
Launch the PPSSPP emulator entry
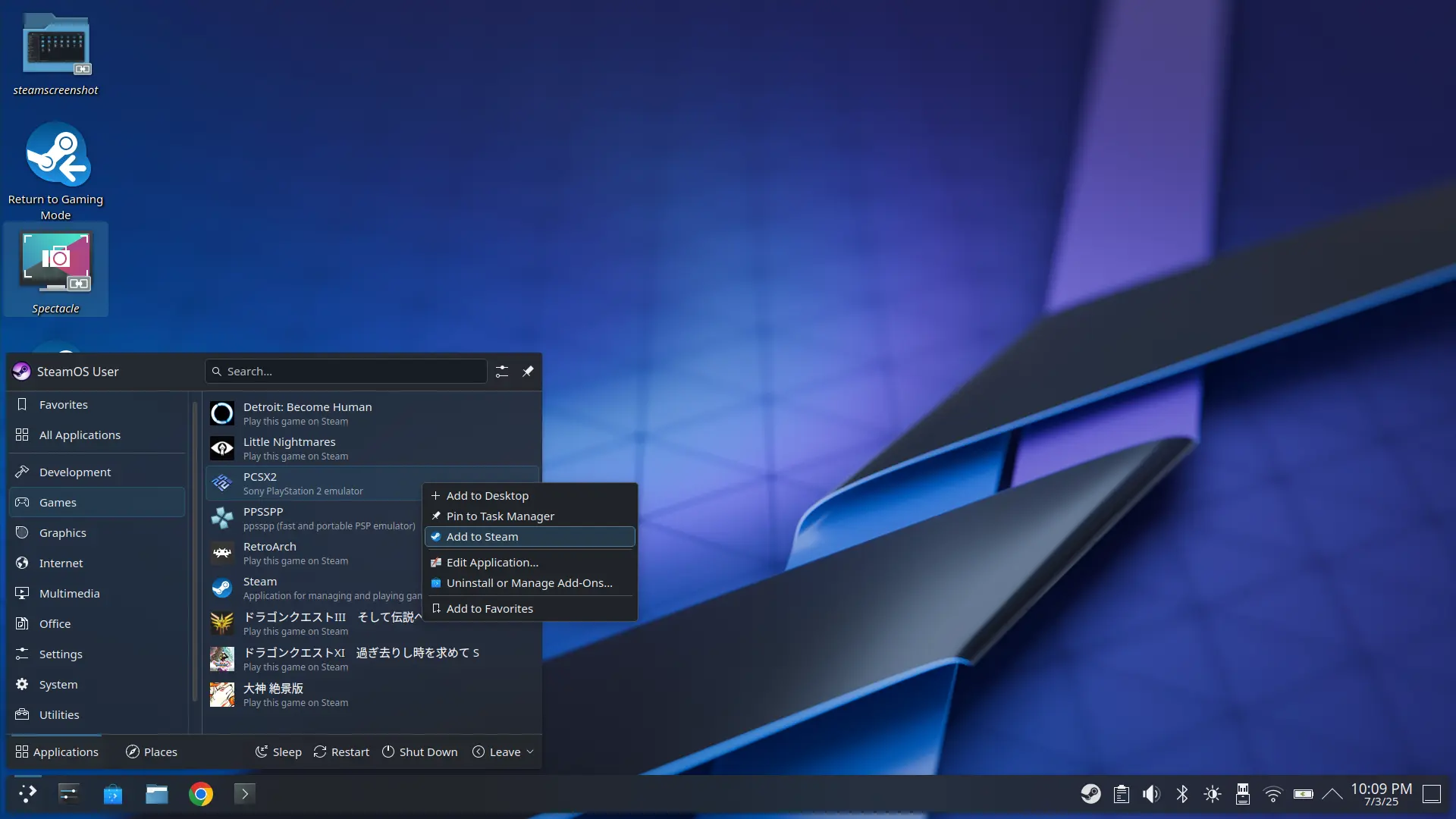pos(313,519)
